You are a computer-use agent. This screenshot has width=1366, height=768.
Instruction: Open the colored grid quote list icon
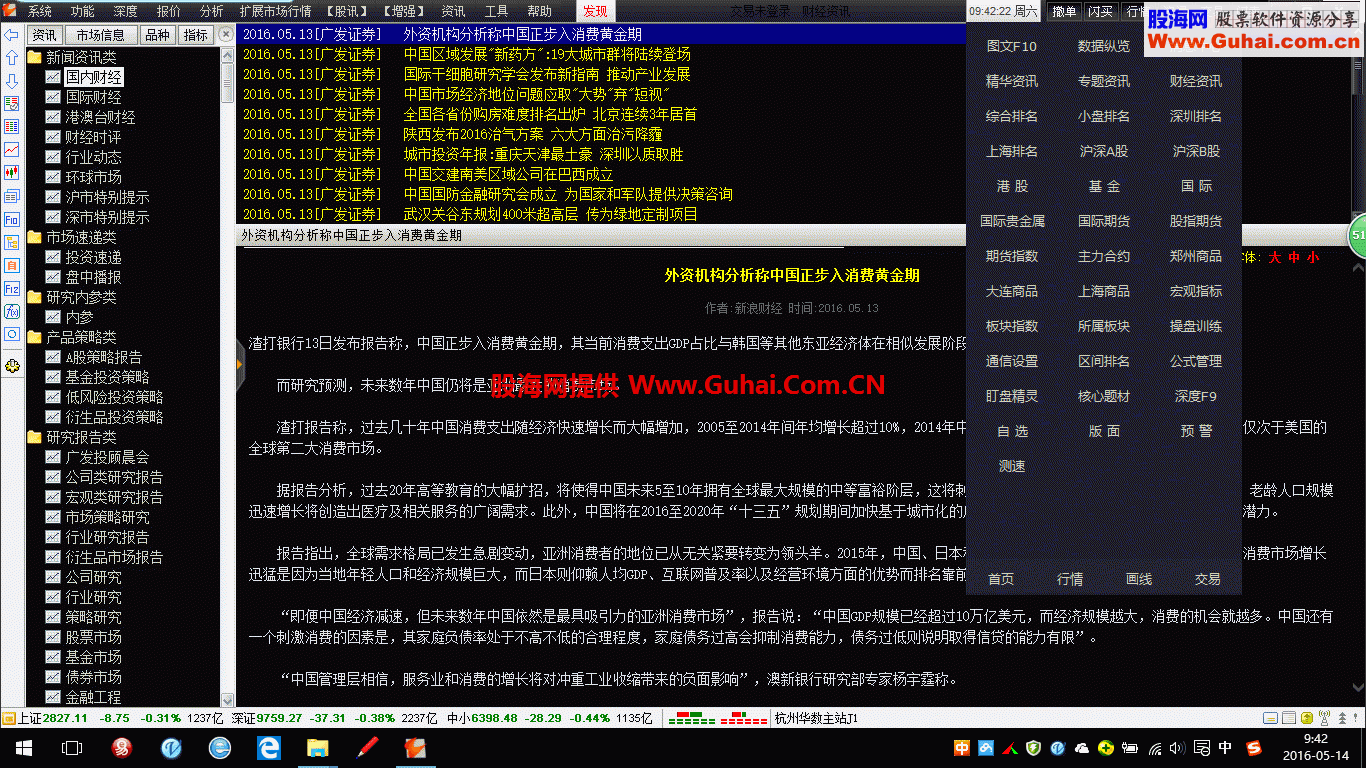point(11,127)
